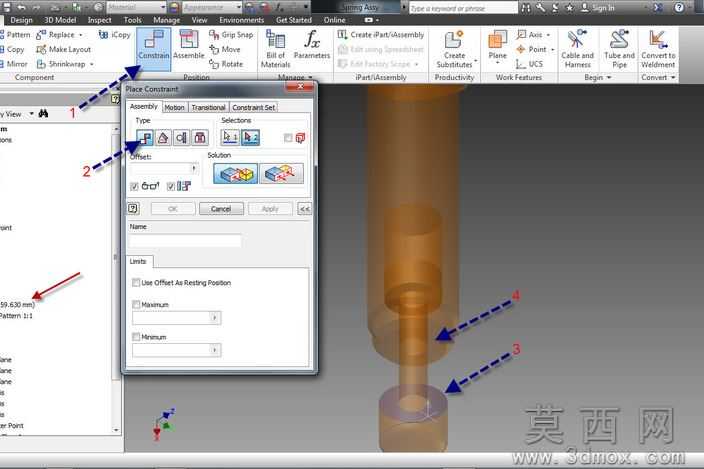This screenshot has height=469, width=704.
Task: Open Bill of Materials
Action: coord(275,49)
